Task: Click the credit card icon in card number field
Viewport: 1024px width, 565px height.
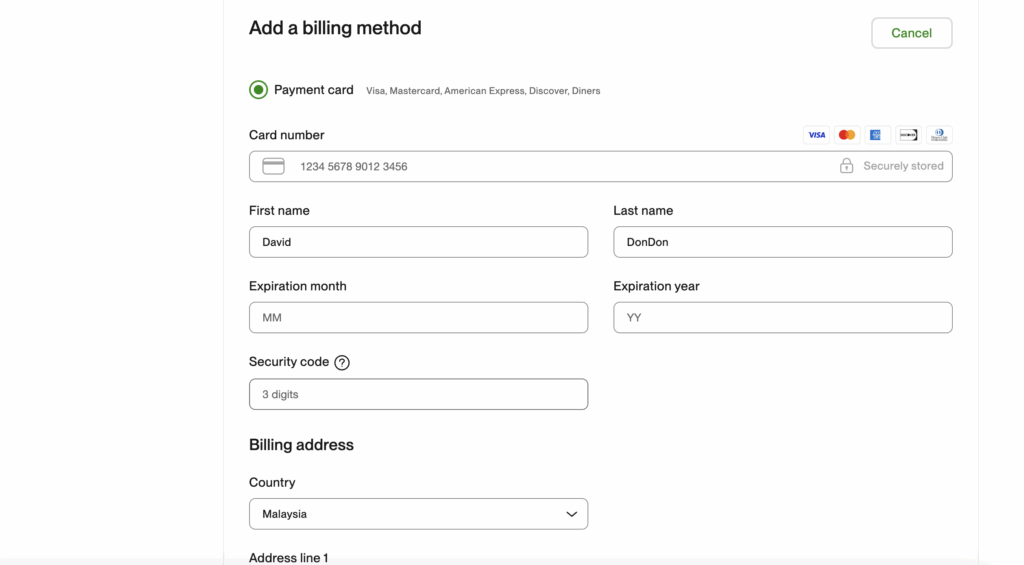Action: [273, 166]
